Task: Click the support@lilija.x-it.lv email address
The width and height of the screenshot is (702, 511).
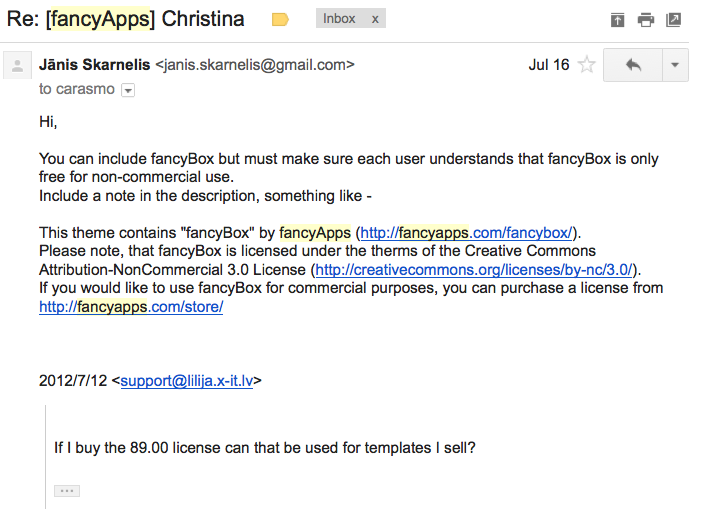Action: pos(189,381)
